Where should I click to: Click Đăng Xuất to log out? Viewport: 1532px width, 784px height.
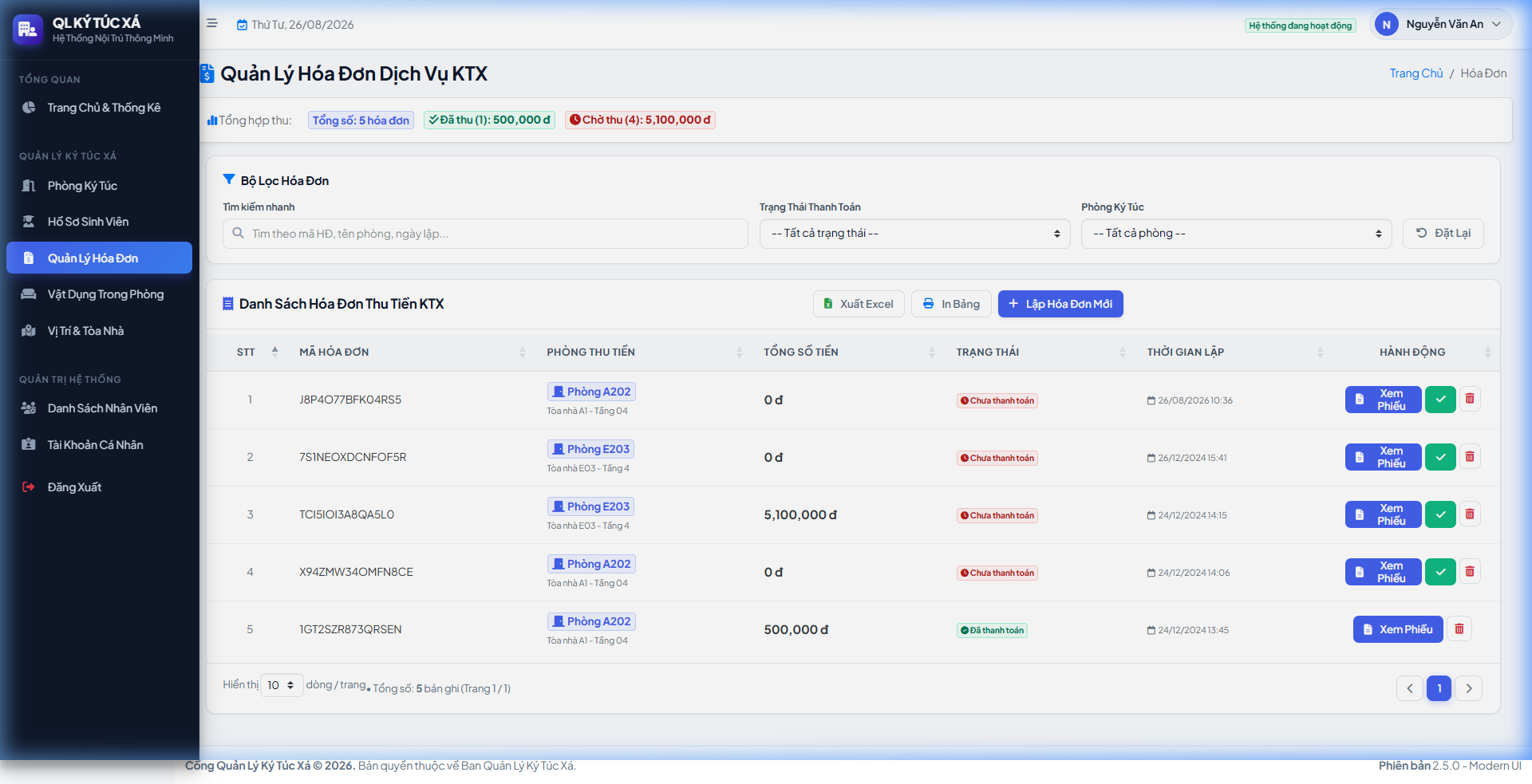tap(100, 487)
